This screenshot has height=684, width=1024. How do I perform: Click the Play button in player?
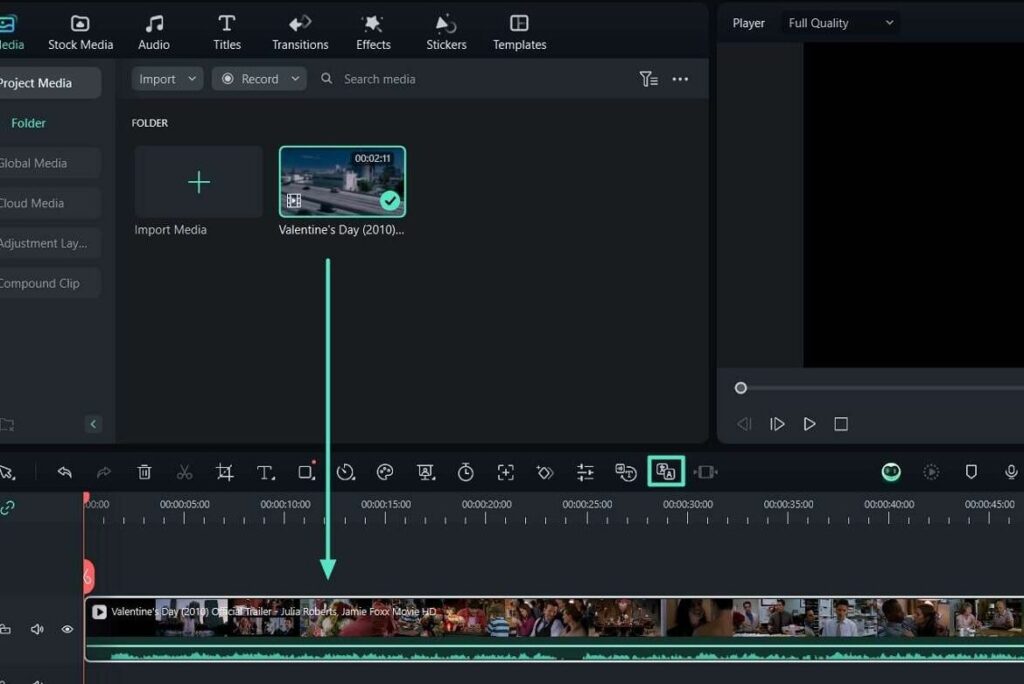(x=809, y=424)
